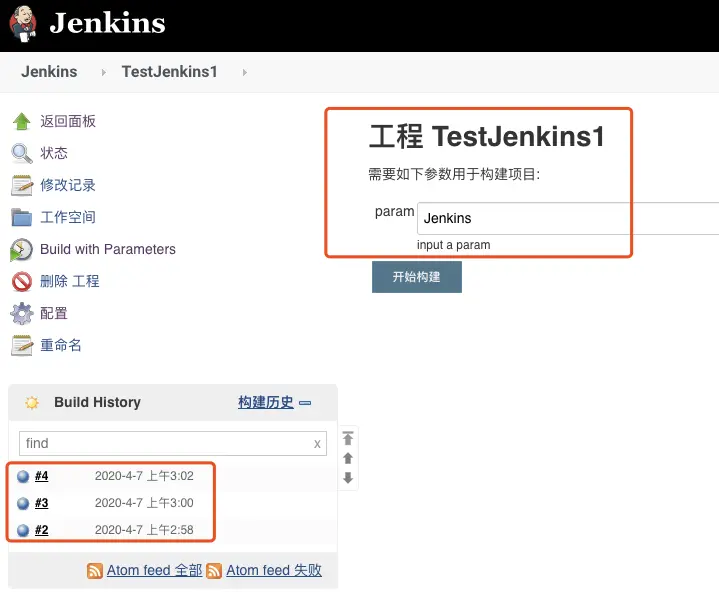
Task: Open the Jenkins breadcrumb link
Action: 49,72
